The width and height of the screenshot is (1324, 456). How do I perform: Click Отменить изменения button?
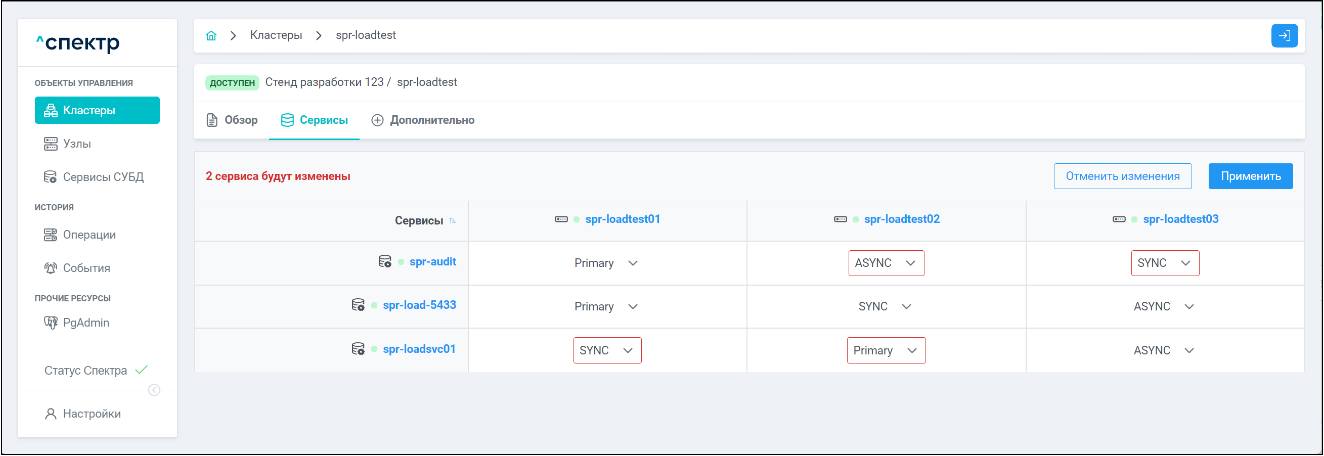[1122, 176]
